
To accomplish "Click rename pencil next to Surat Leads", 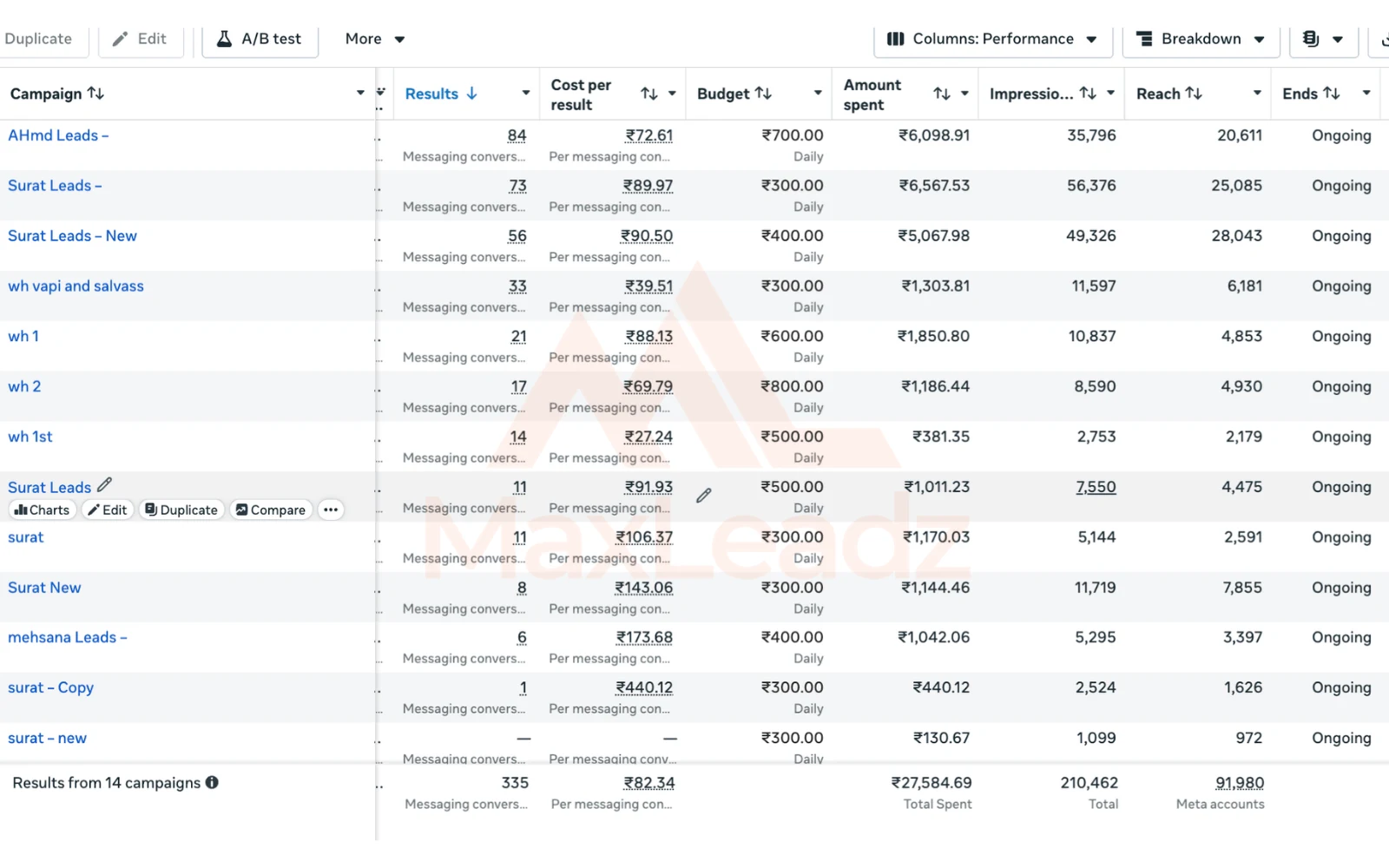I will (104, 485).
